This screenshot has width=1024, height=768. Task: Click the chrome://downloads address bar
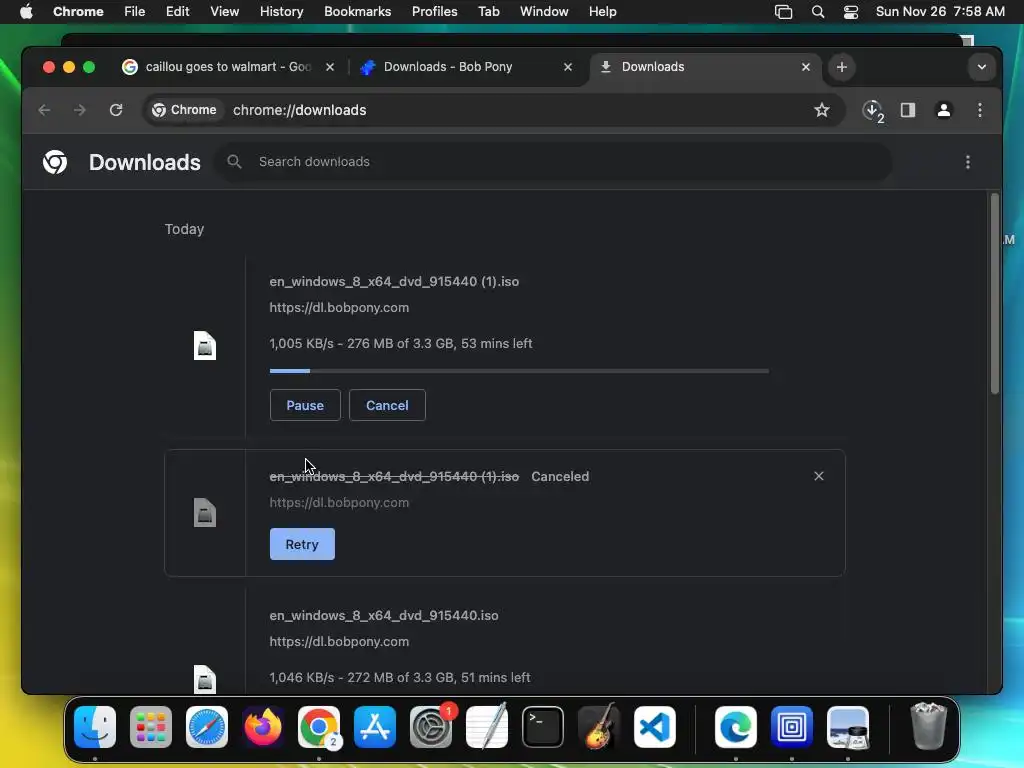(496, 110)
